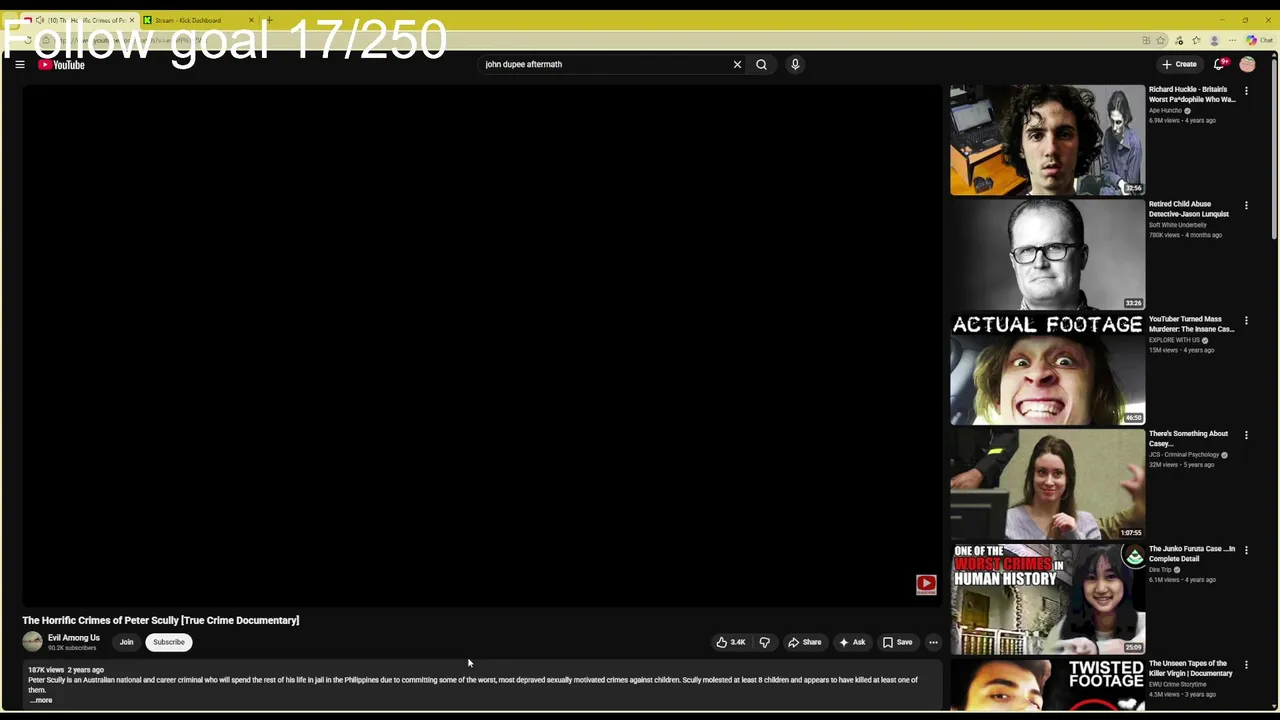Viewport: 1280px width, 720px height.
Task: Open YouTube notifications bell
Action: (1219, 64)
